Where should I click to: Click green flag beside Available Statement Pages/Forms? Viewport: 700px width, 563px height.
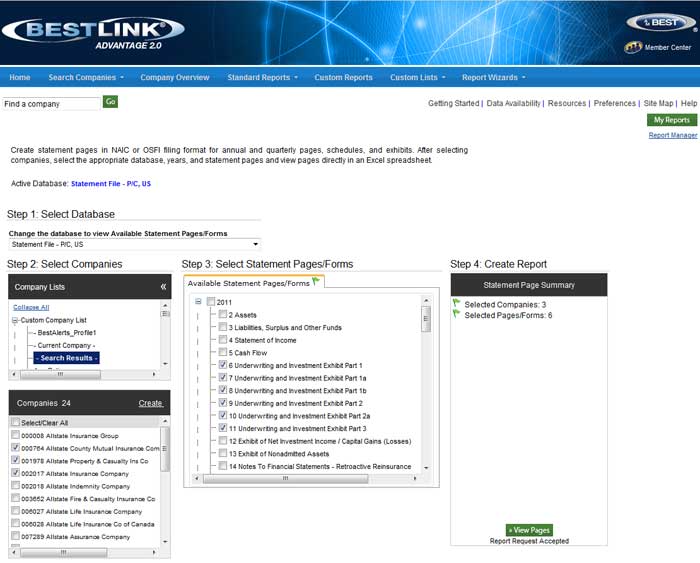pyautogui.click(x=316, y=281)
